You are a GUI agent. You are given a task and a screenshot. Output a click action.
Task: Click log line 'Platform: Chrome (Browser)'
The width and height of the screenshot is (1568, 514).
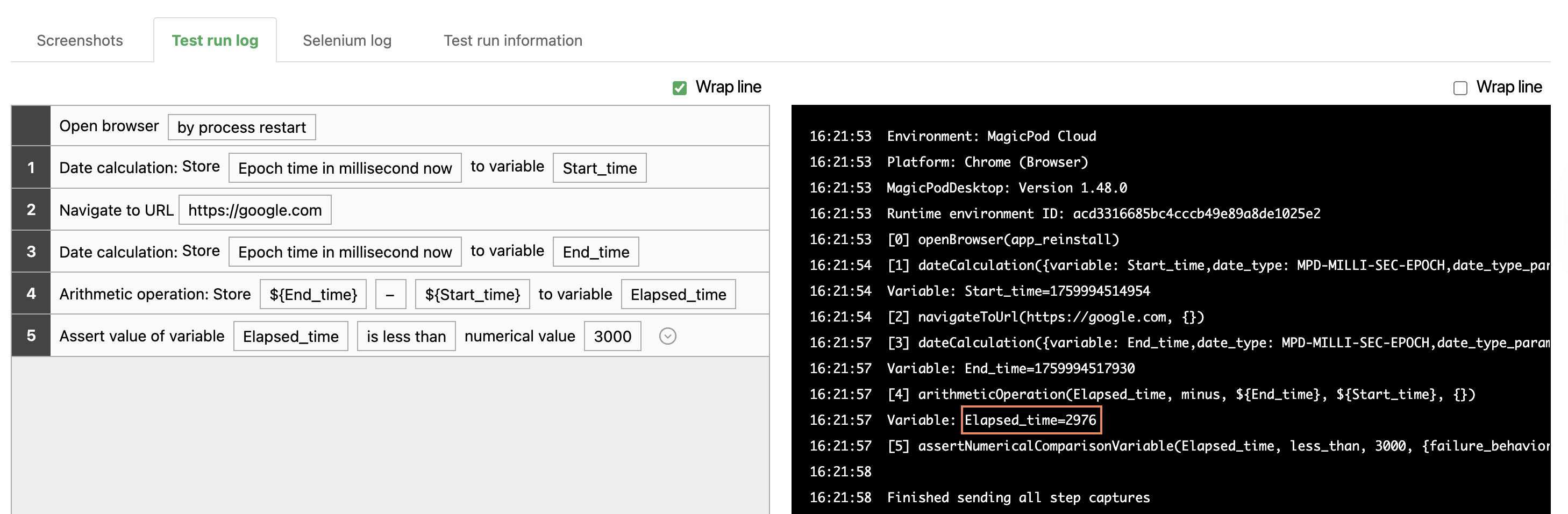987,162
